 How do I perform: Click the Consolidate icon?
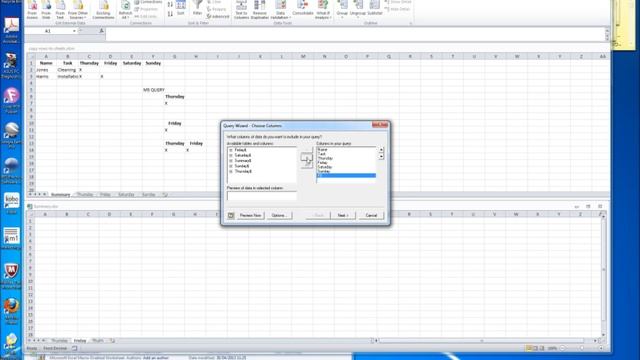[302, 8]
